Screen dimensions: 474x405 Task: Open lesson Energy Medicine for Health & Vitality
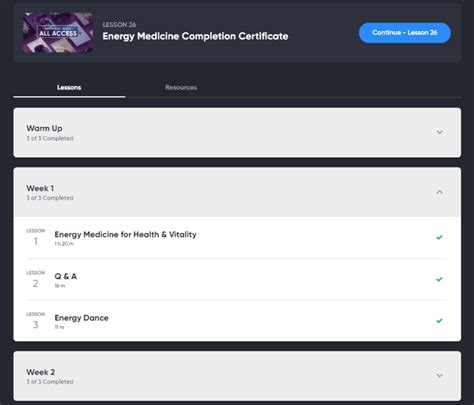[125, 234]
